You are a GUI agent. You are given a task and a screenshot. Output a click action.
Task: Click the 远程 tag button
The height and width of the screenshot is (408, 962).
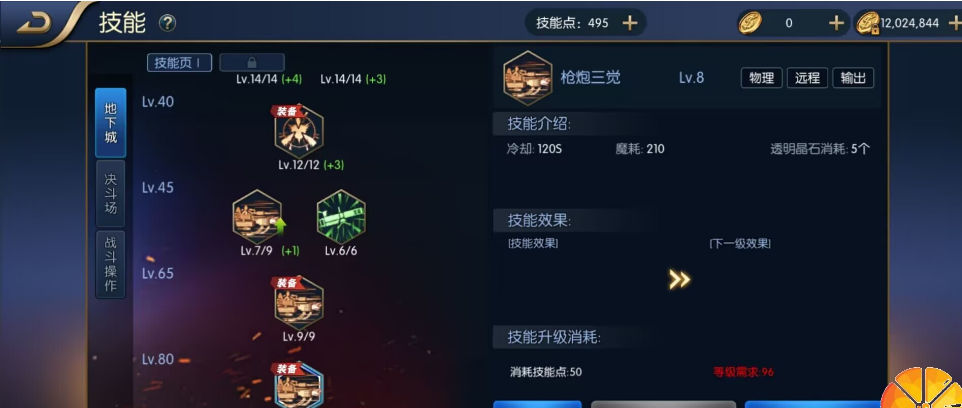coord(807,78)
